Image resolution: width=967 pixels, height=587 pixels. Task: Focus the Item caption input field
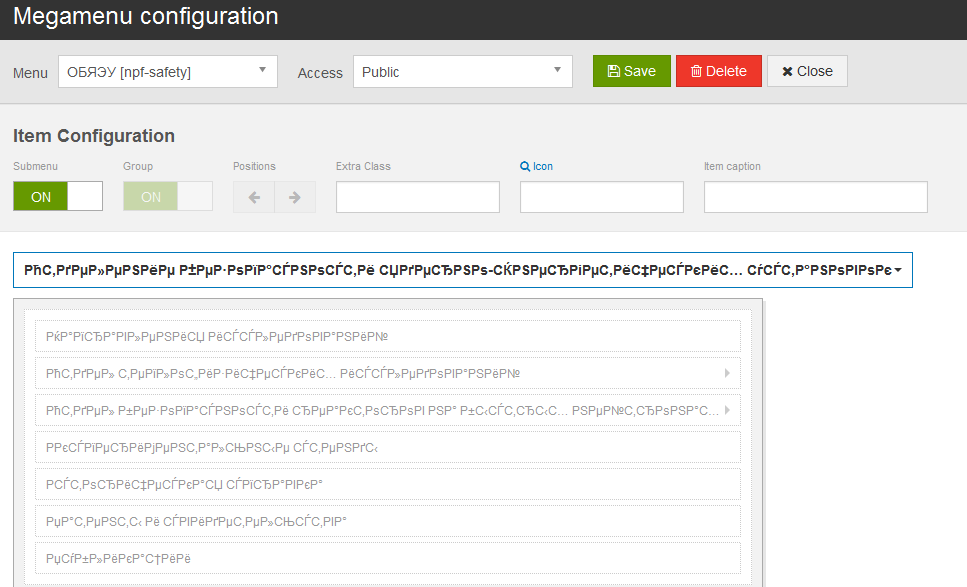click(x=815, y=197)
